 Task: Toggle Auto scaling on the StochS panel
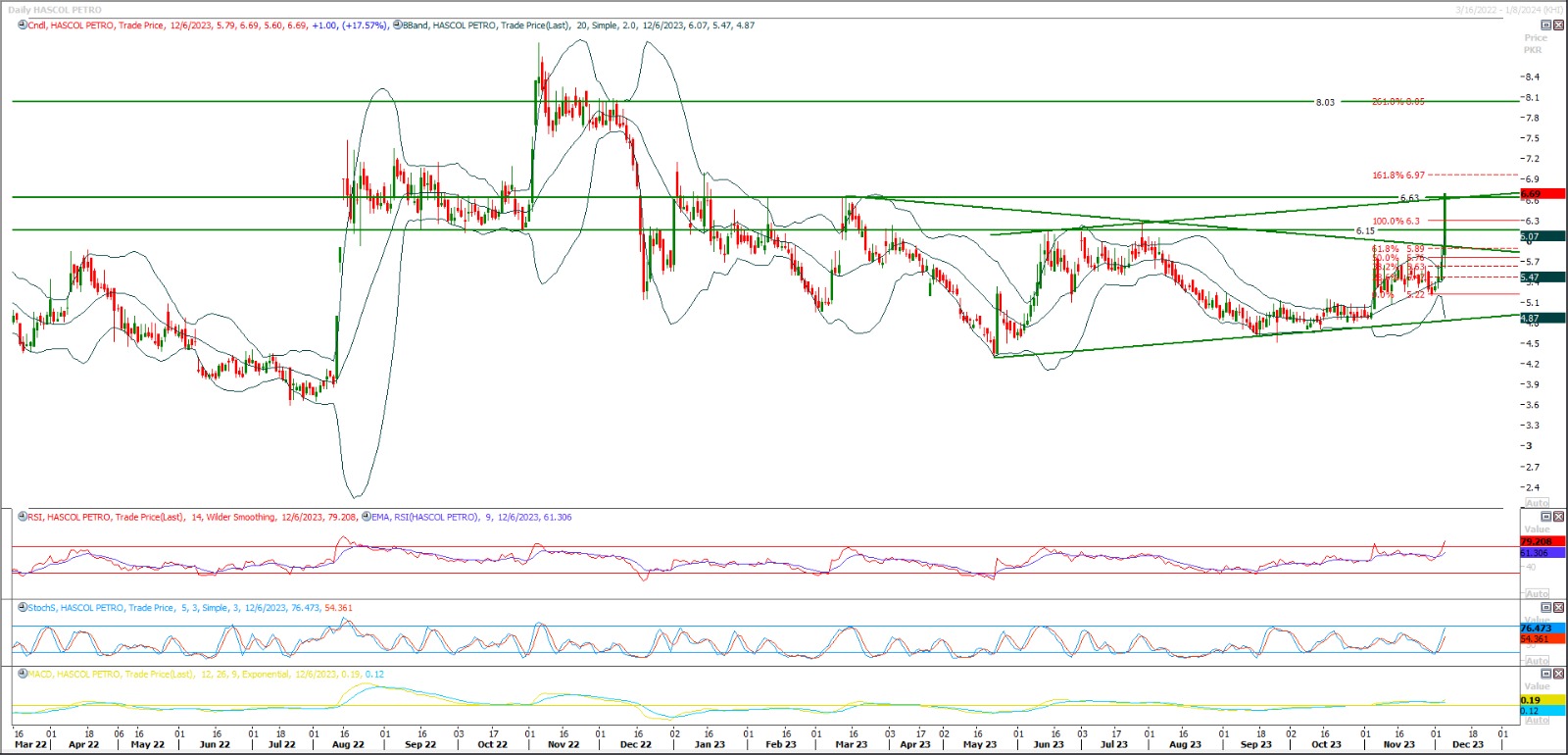pos(1537,660)
